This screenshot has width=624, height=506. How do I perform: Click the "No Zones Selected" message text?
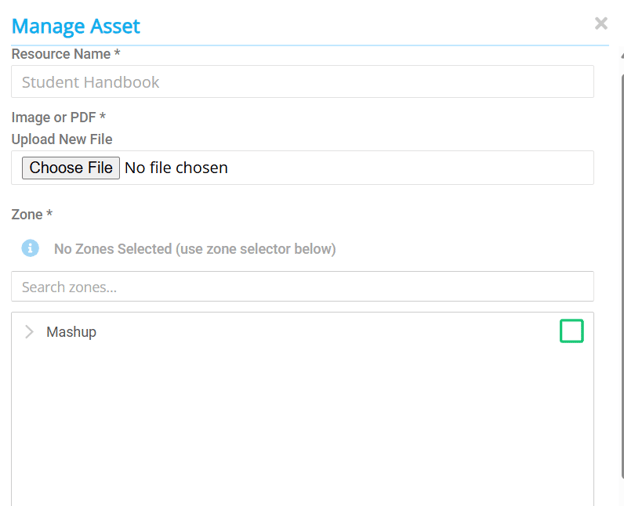[194, 249]
